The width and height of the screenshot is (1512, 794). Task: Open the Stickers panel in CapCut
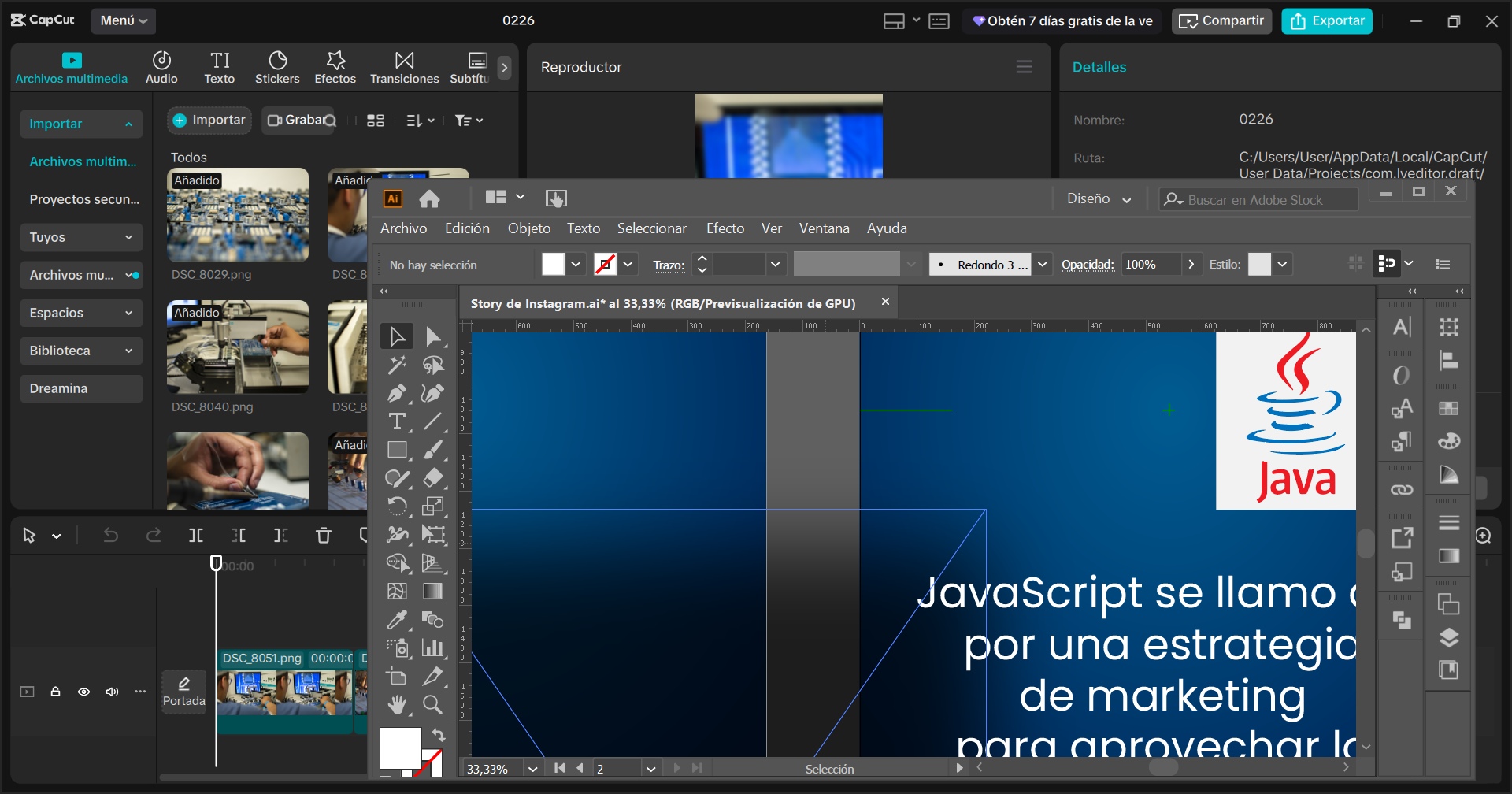(x=277, y=68)
